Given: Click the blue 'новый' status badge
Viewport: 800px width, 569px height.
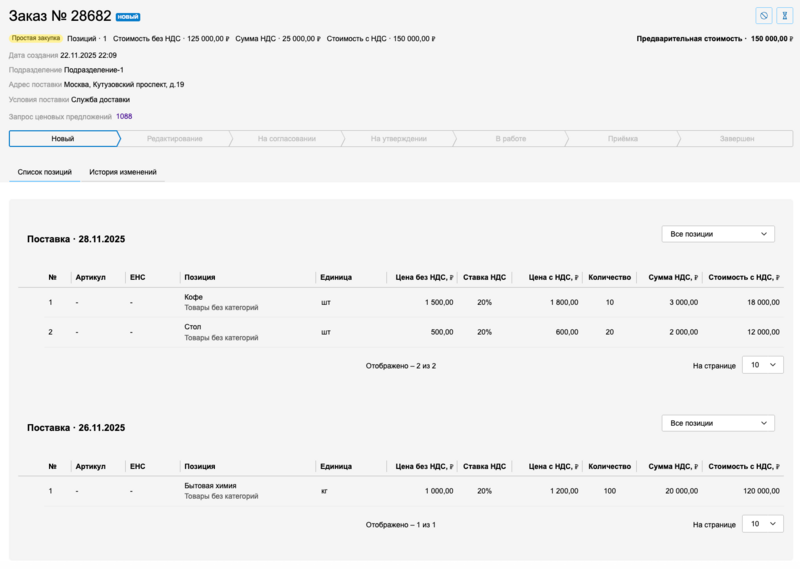Looking at the screenshot, I should click(128, 17).
